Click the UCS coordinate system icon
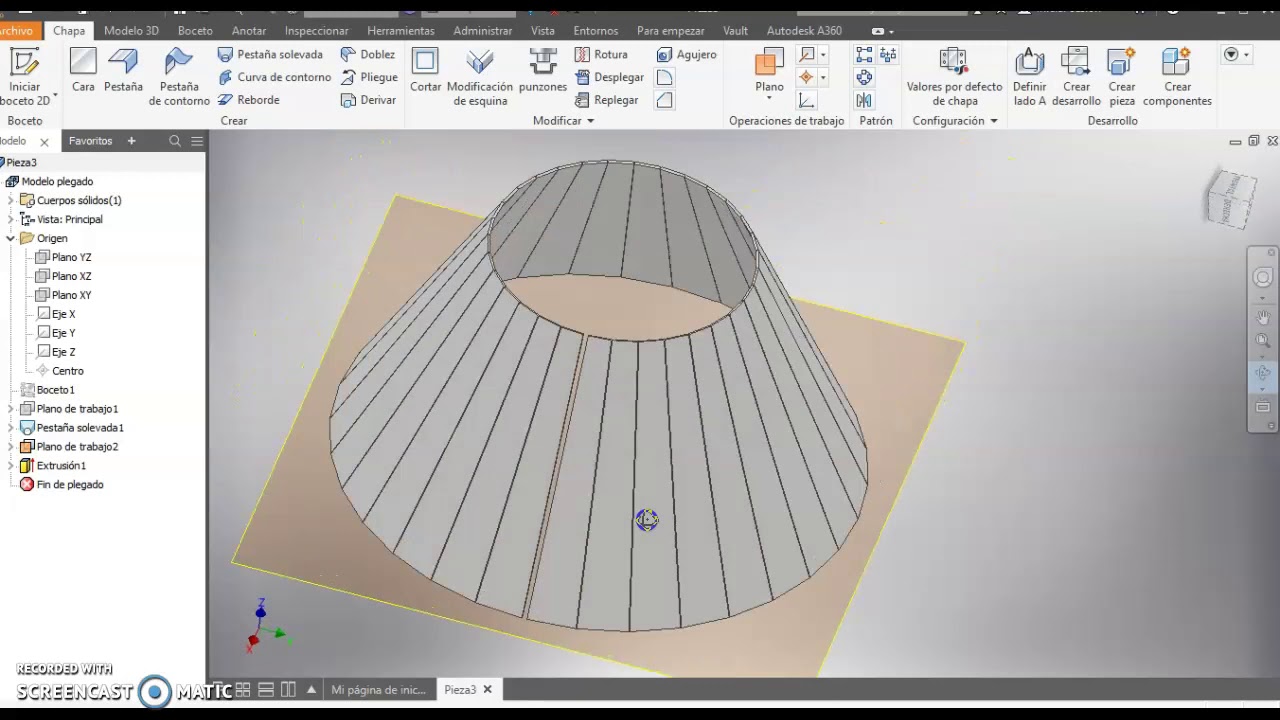This screenshot has height=720, width=1280. (806, 100)
